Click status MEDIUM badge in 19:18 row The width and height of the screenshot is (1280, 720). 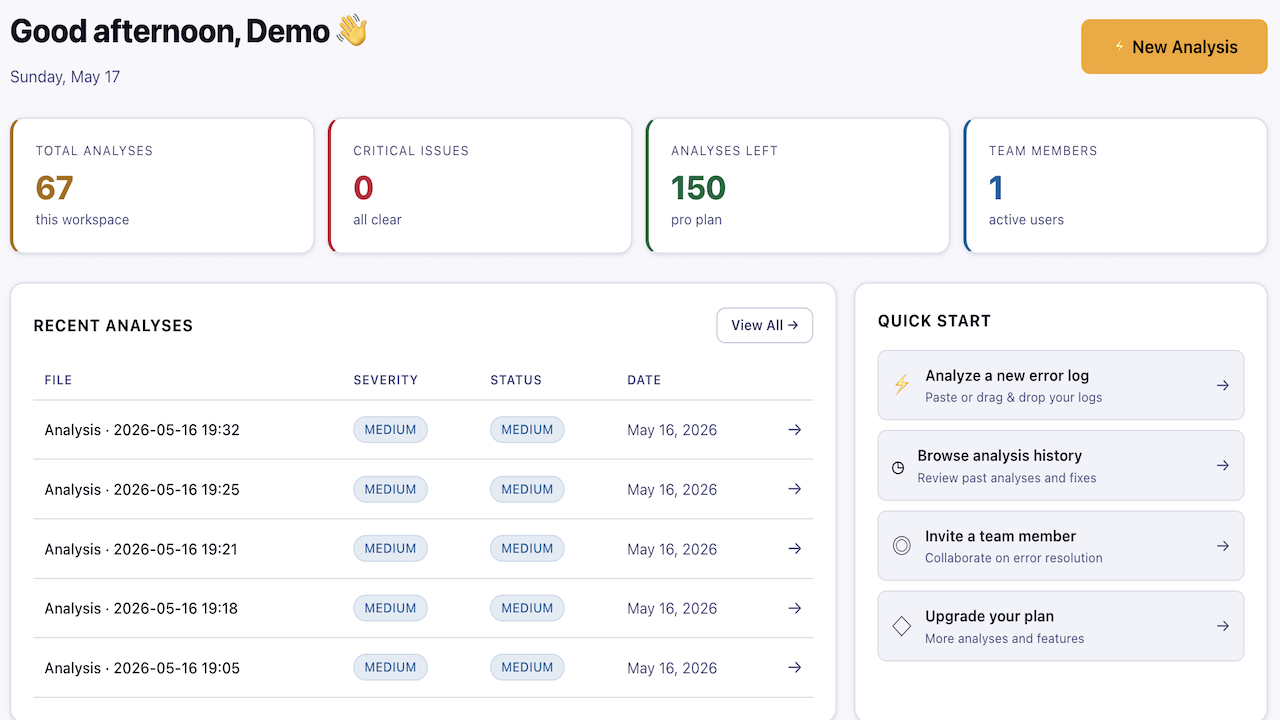click(527, 608)
